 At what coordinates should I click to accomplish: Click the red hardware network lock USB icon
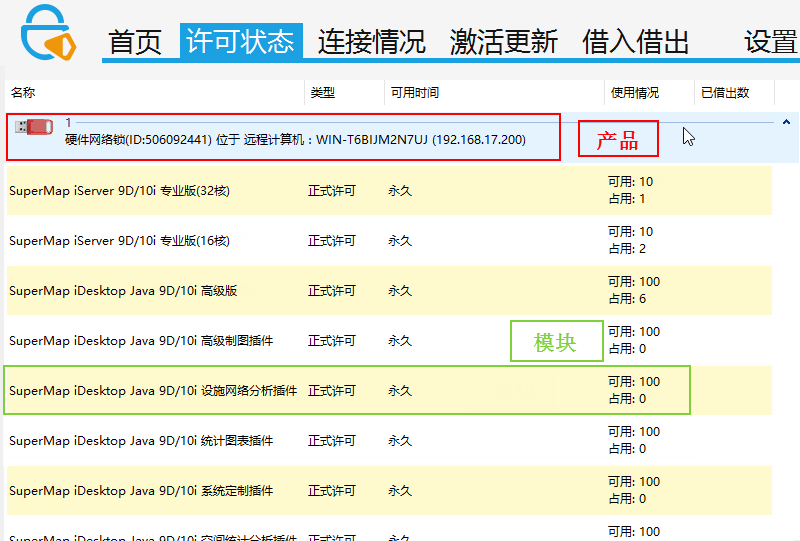(x=34, y=127)
